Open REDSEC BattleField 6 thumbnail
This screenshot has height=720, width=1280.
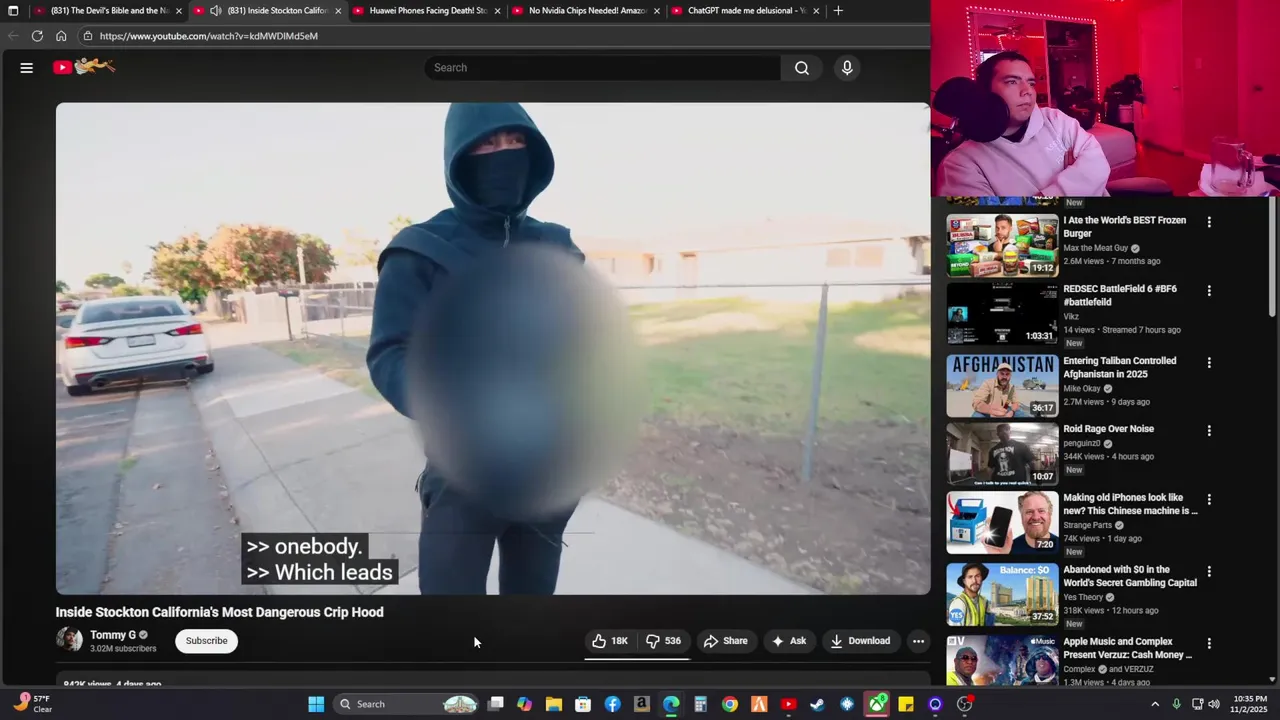point(1002,314)
